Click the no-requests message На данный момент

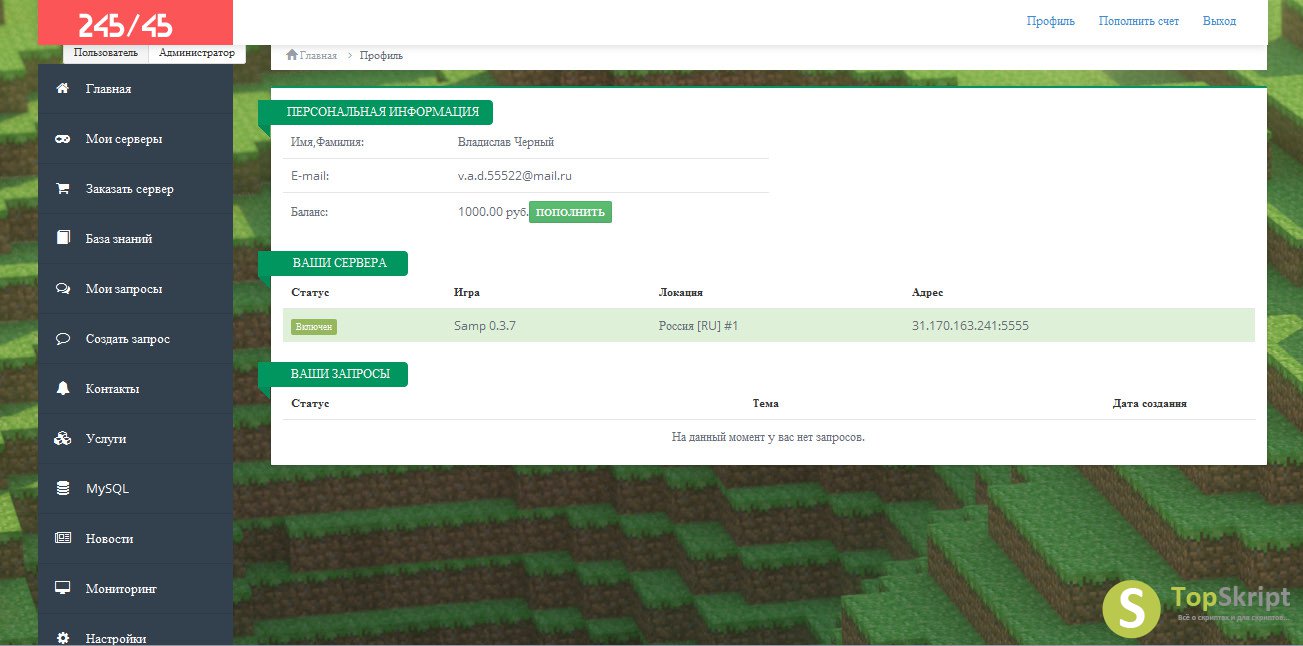pyautogui.click(x=768, y=437)
